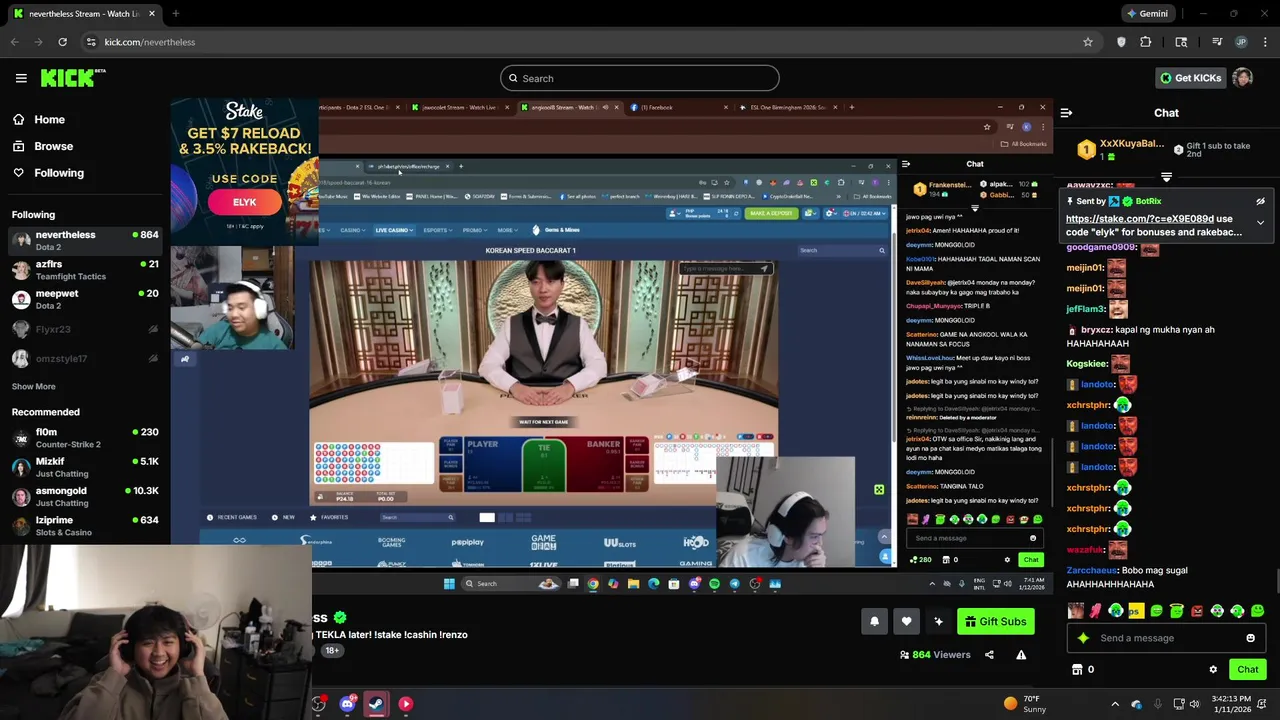
Task: Reload the page
Action: click(62, 42)
